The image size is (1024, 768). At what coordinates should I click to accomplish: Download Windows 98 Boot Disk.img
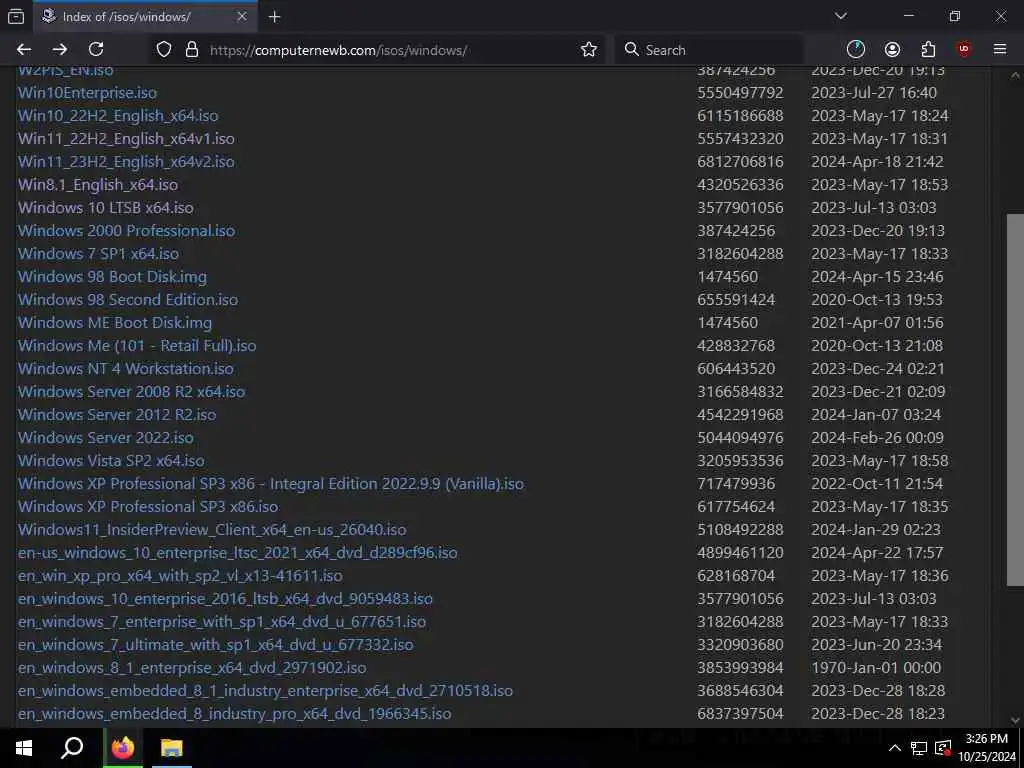coord(112,277)
